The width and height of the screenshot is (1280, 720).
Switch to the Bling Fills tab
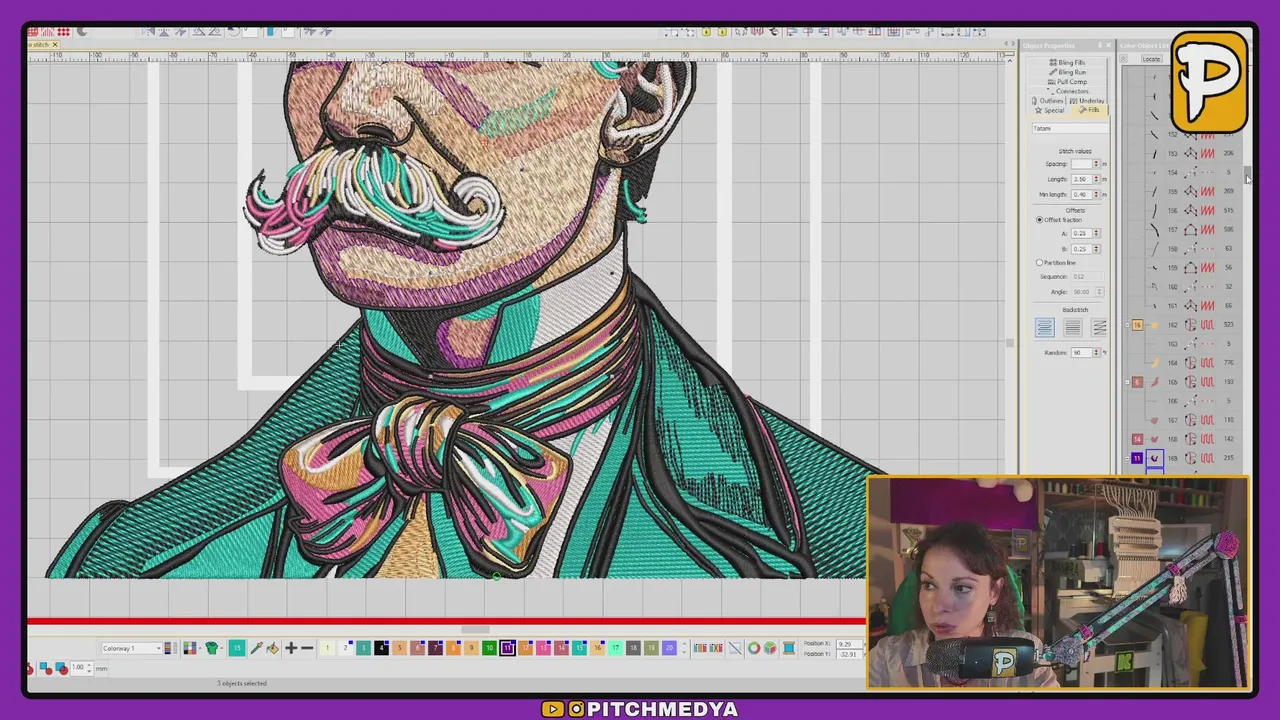tap(1067, 62)
